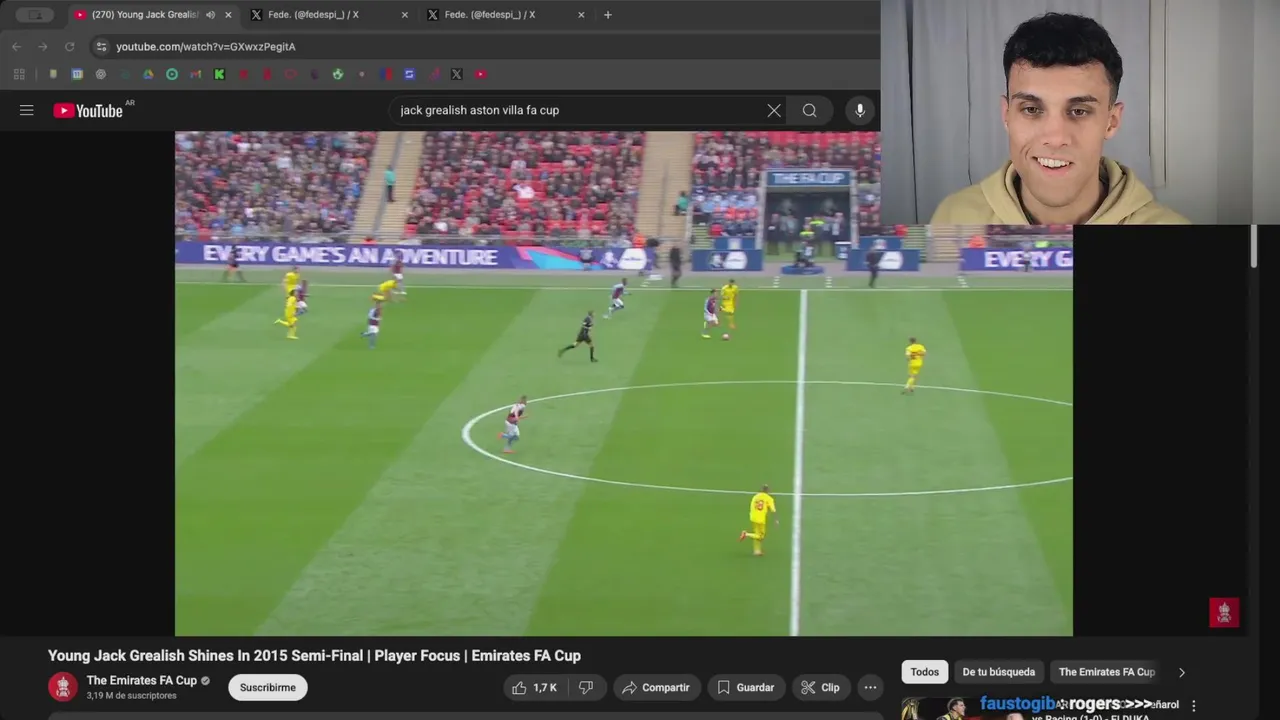Image resolution: width=1280 pixels, height=720 pixels.
Task: Select The Emirates FA Cup filter chip
Action: tap(1107, 672)
